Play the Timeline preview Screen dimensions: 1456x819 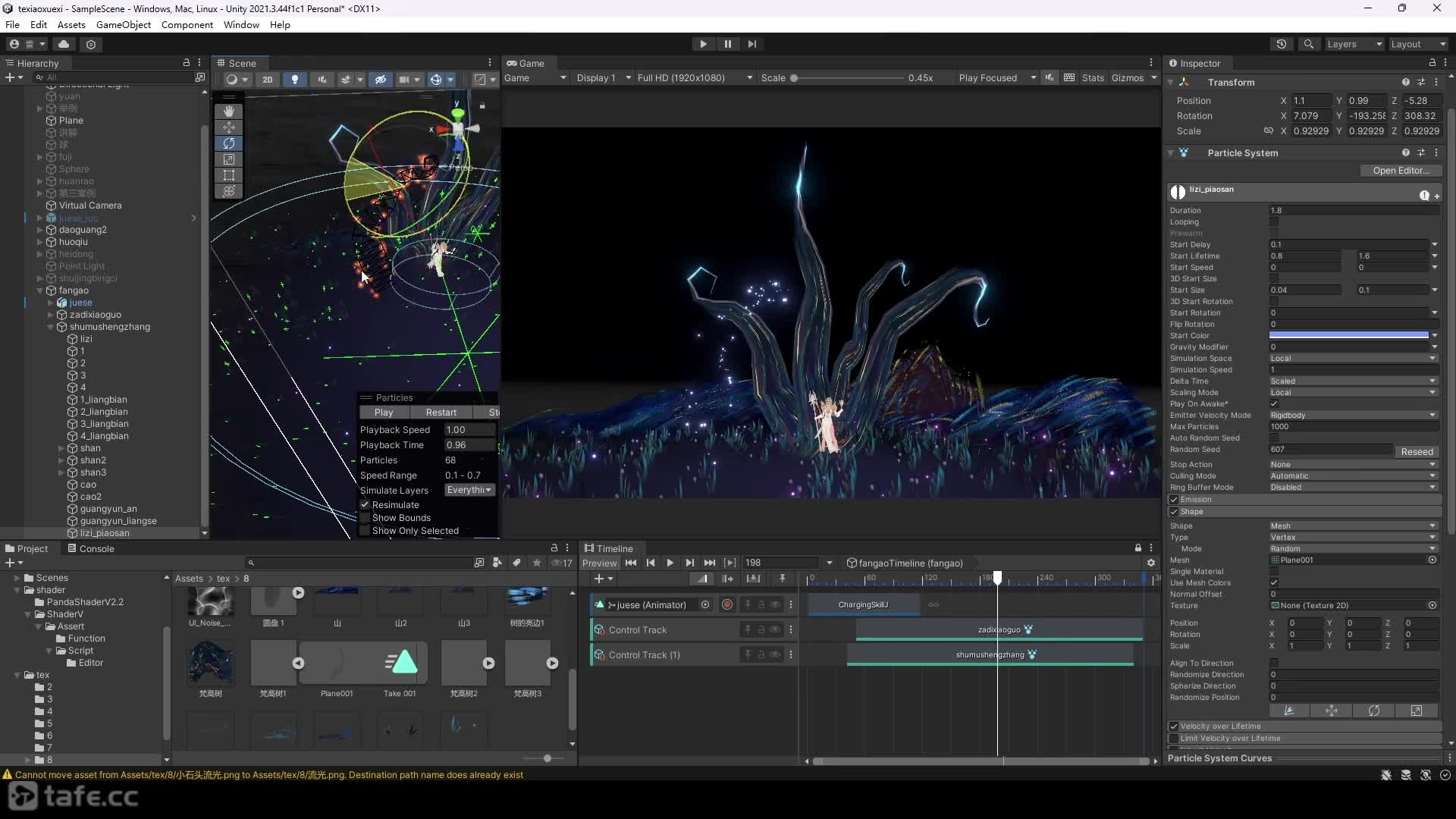670,563
